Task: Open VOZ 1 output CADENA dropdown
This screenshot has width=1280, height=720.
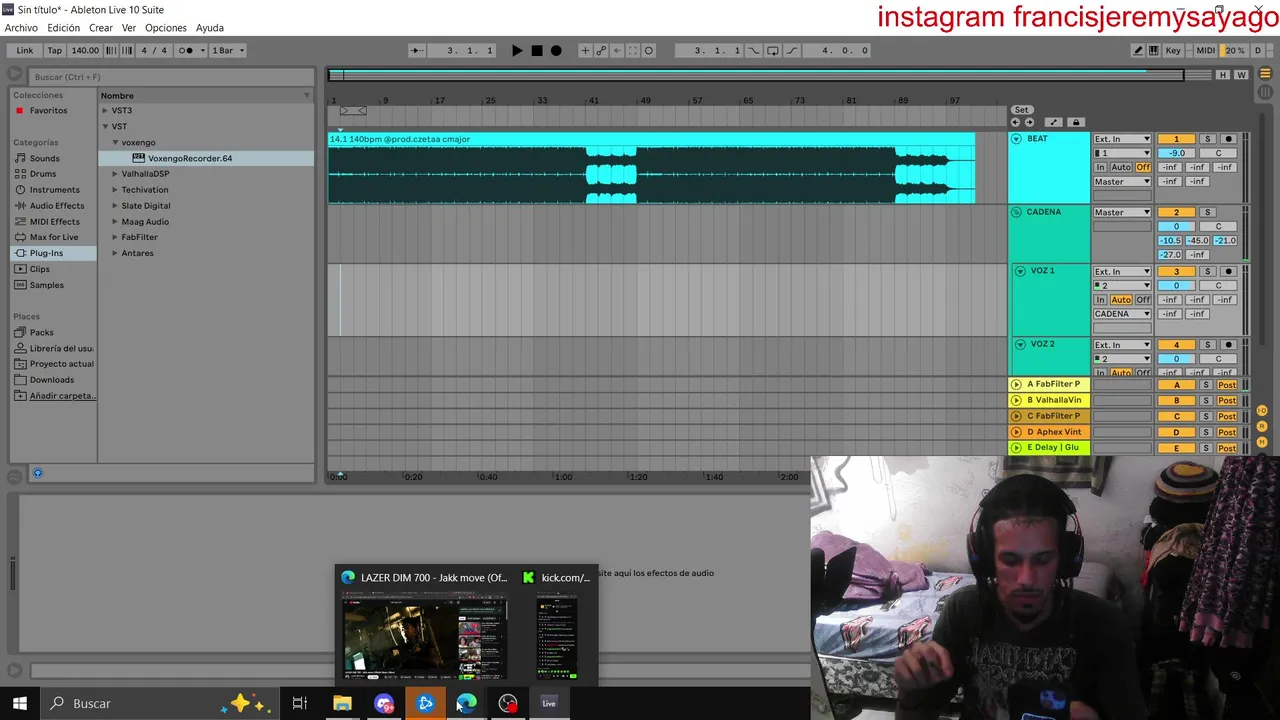Action: (x=1122, y=314)
